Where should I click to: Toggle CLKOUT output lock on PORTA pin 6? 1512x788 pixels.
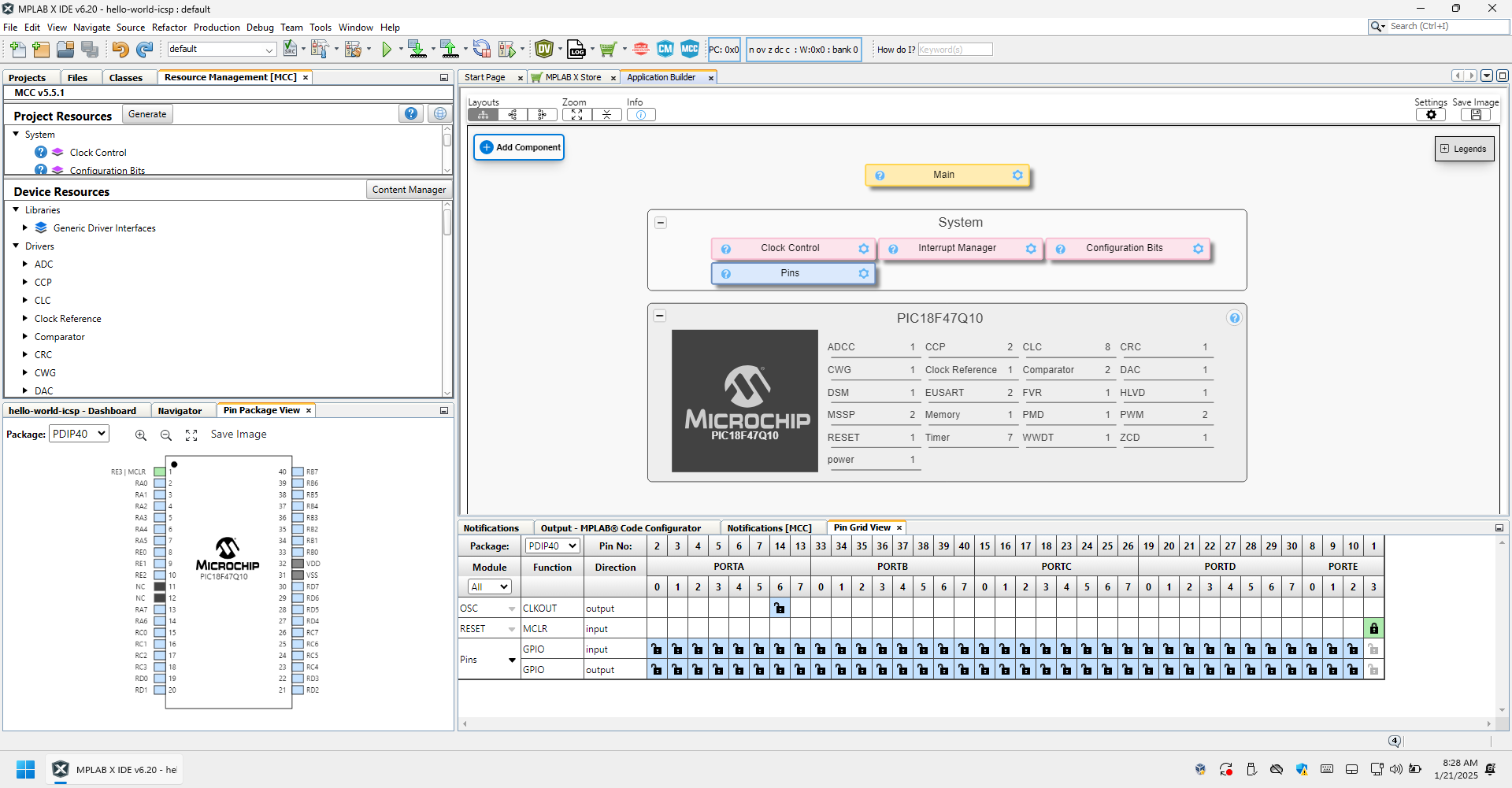coord(780,609)
